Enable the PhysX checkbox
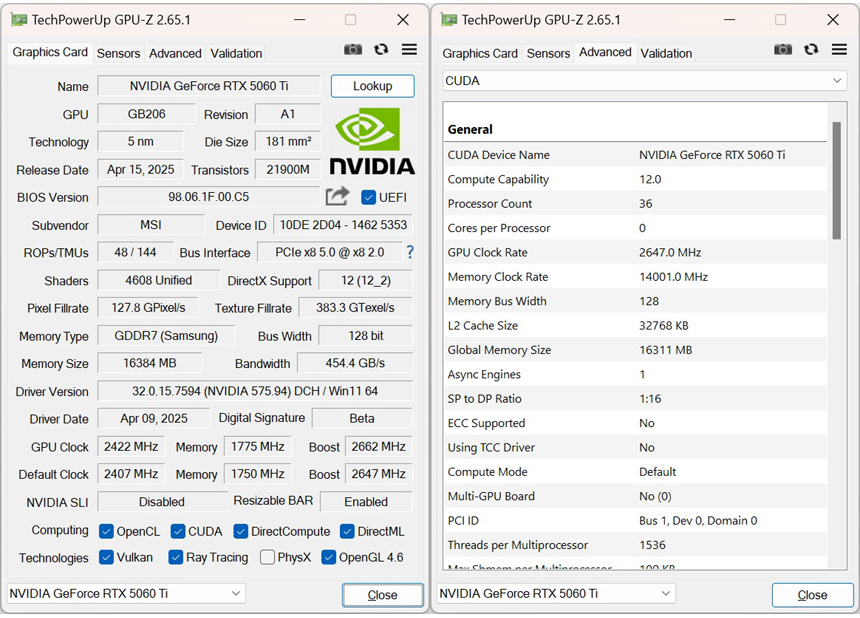 [x=267, y=557]
